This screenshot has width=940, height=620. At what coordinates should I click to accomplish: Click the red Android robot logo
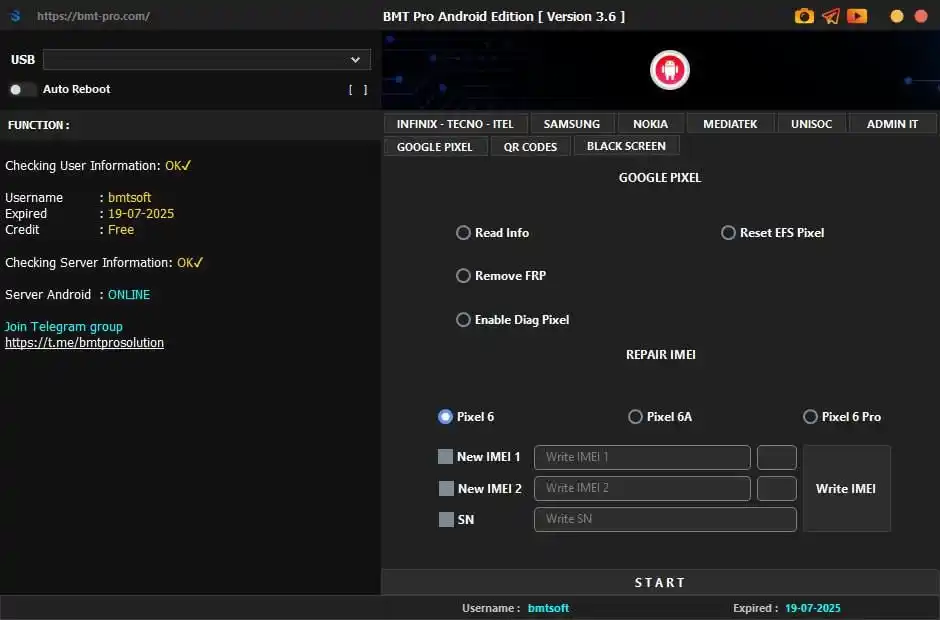point(670,70)
